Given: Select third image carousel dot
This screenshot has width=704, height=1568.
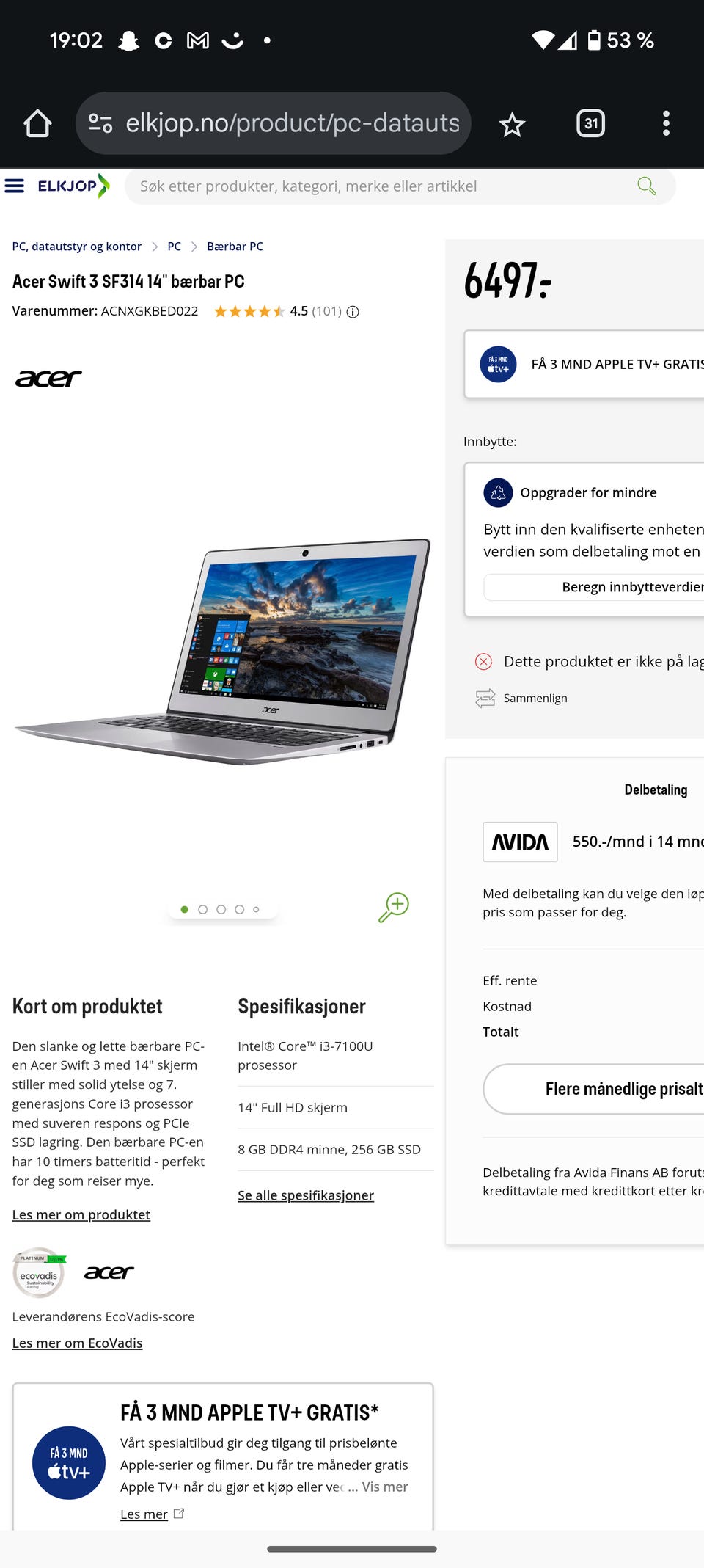Looking at the screenshot, I should tap(221, 909).
